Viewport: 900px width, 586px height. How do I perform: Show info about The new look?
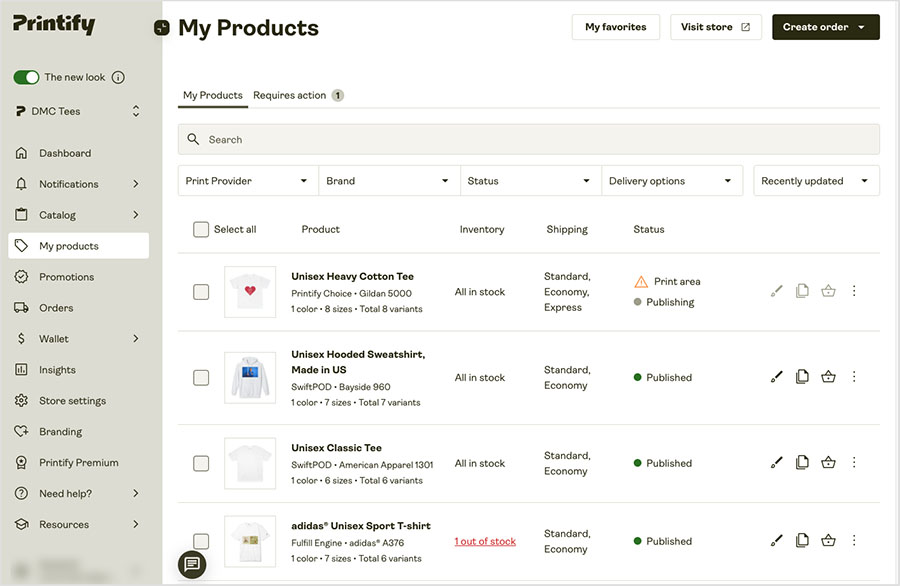[118, 77]
